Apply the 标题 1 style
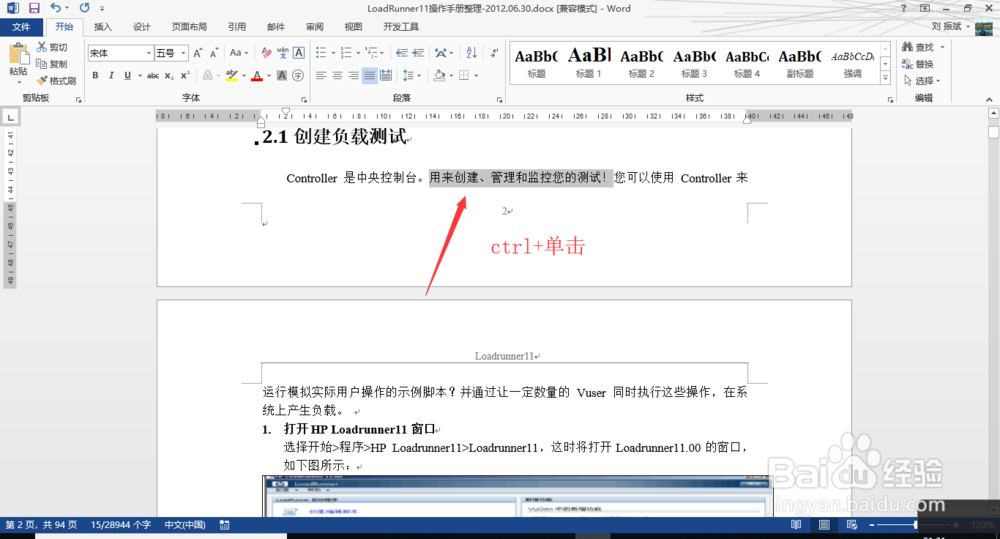The width and height of the screenshot is (1000, 539). [588, 63]
